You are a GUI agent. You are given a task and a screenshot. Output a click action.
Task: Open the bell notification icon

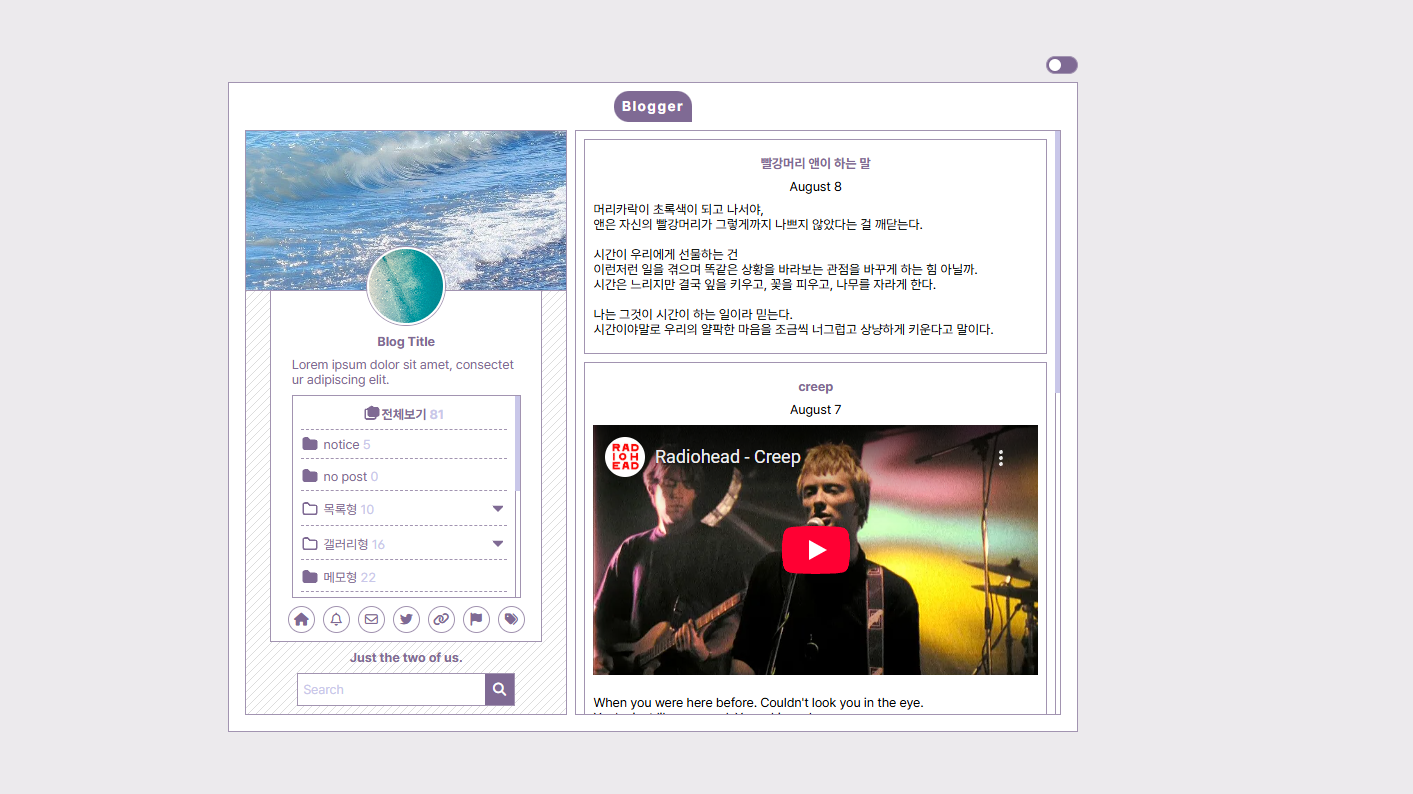pos(336,619)
